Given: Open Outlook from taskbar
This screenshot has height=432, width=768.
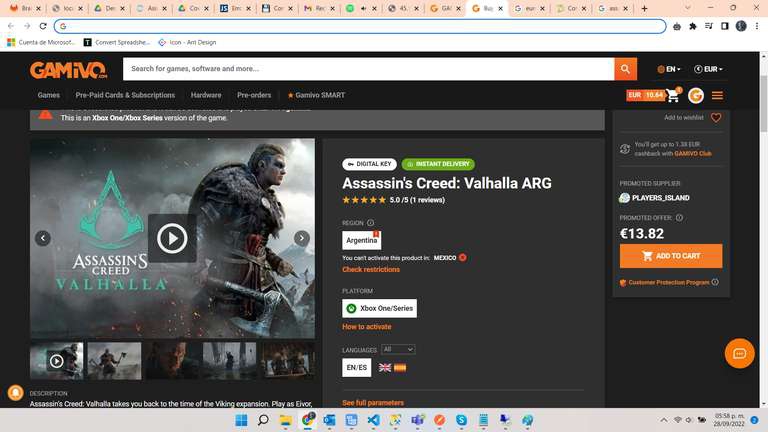Looking at the screenshot, I should [x=329, y=420].
